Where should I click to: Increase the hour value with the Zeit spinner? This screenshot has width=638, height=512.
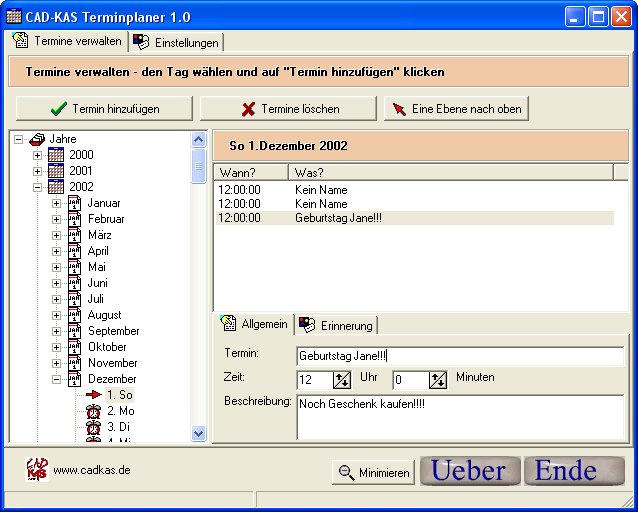[x=341, y=375]
